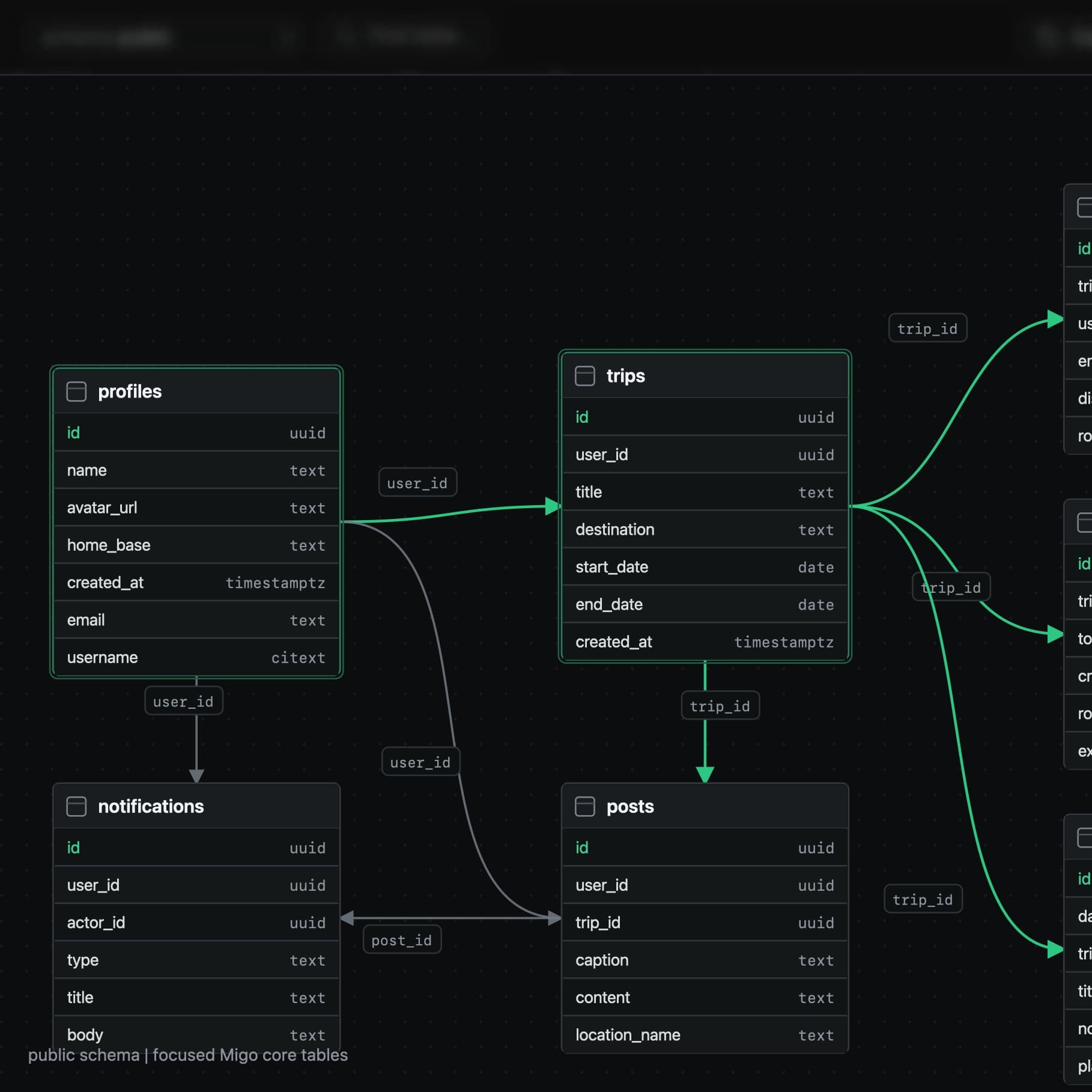The image size is (1092, 1092).
Task: Click the trip_id label between trips and posts
Action: click(720, 706)
